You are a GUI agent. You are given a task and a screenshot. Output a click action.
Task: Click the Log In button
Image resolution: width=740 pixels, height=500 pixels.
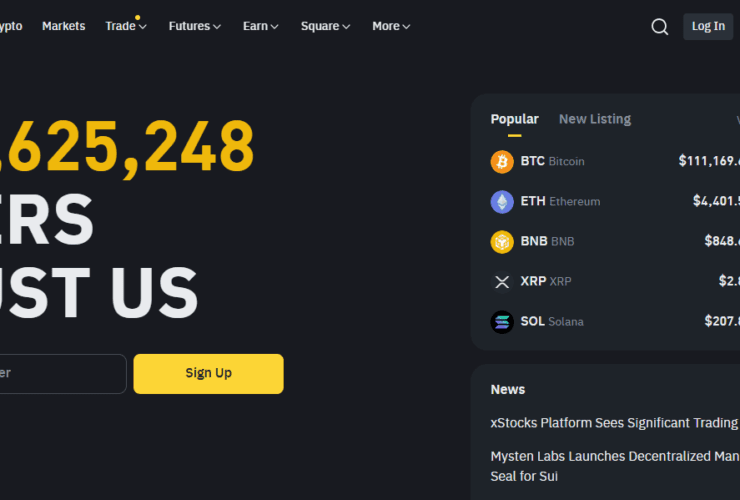(708, 26)
